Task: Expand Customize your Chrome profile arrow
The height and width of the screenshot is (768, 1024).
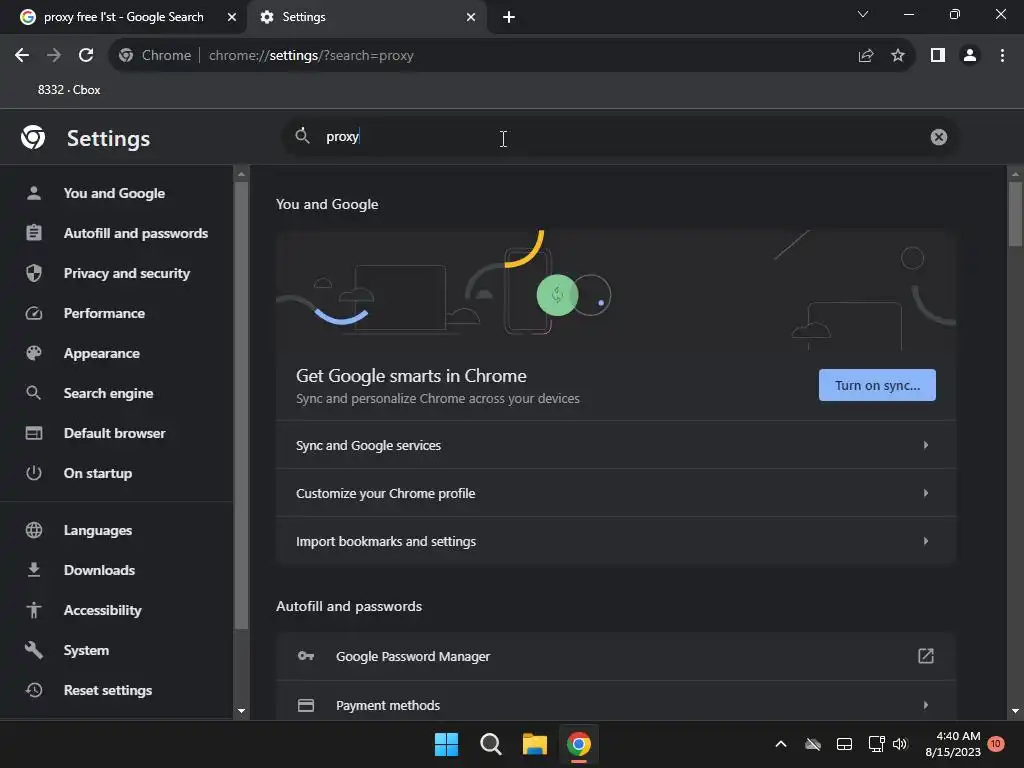Action: point(925,493)
